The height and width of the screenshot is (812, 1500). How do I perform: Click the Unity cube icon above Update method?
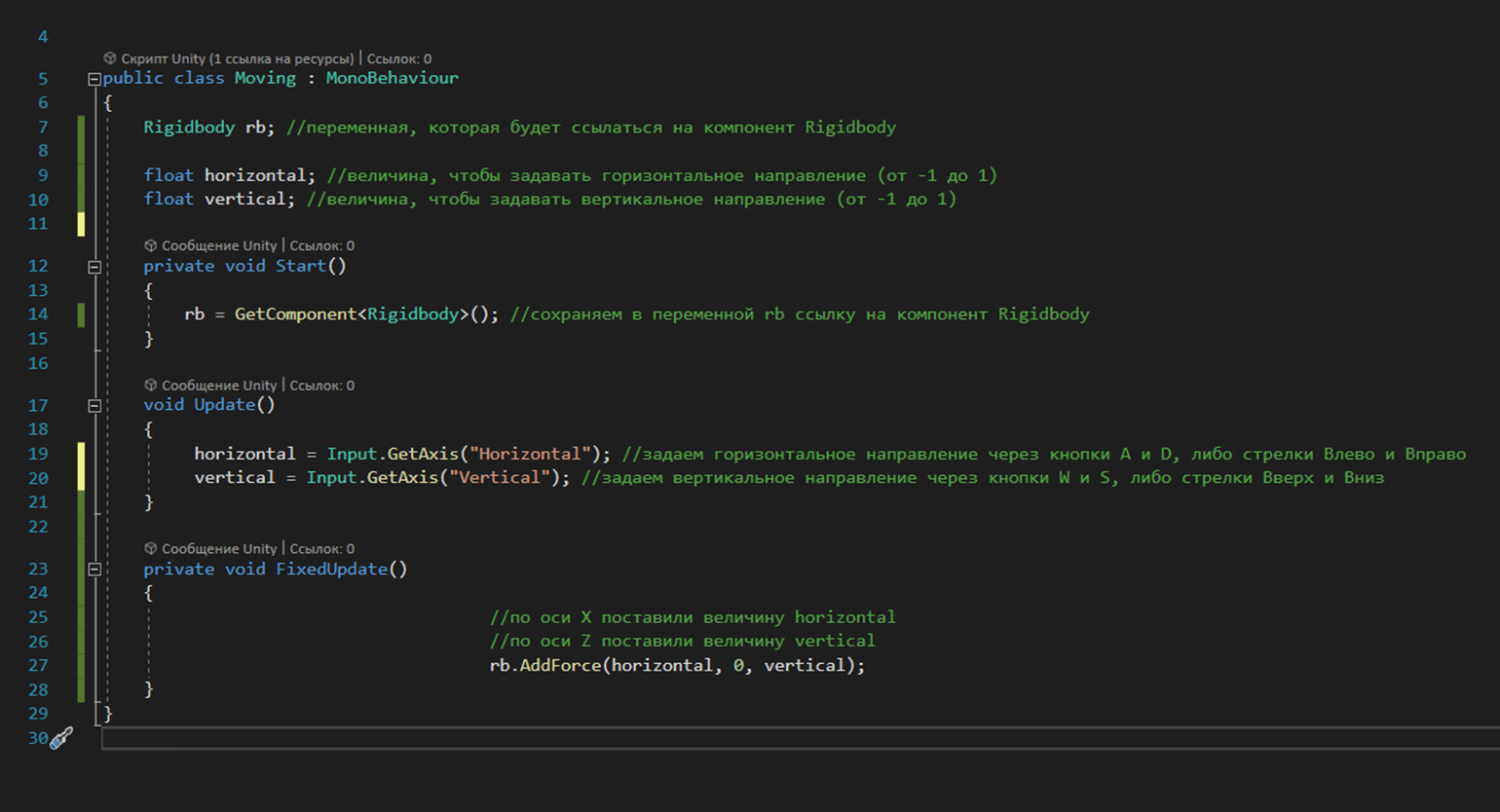tap(150, 386)
